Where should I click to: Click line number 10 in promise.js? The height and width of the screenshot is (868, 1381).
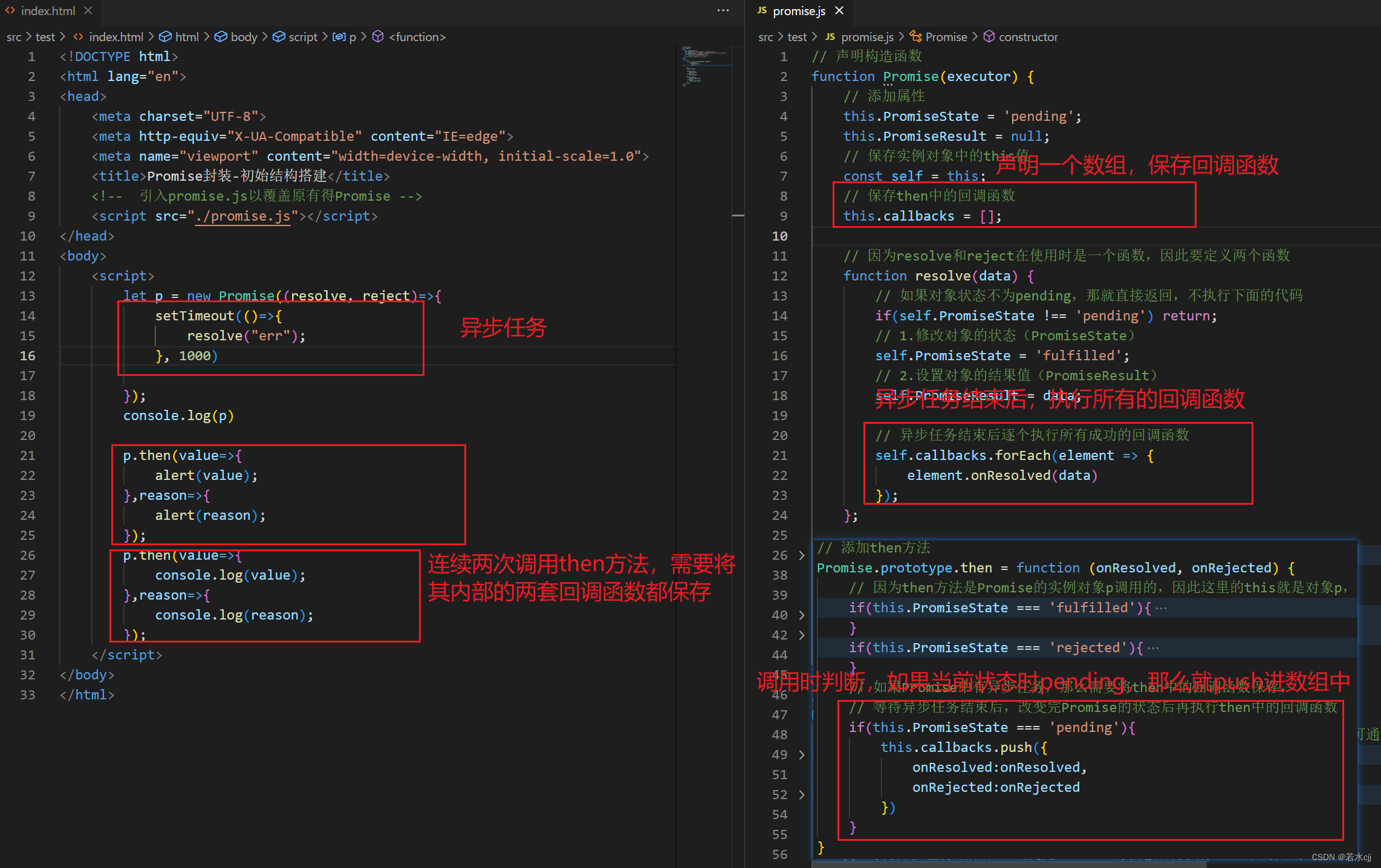tap(779, 236)
